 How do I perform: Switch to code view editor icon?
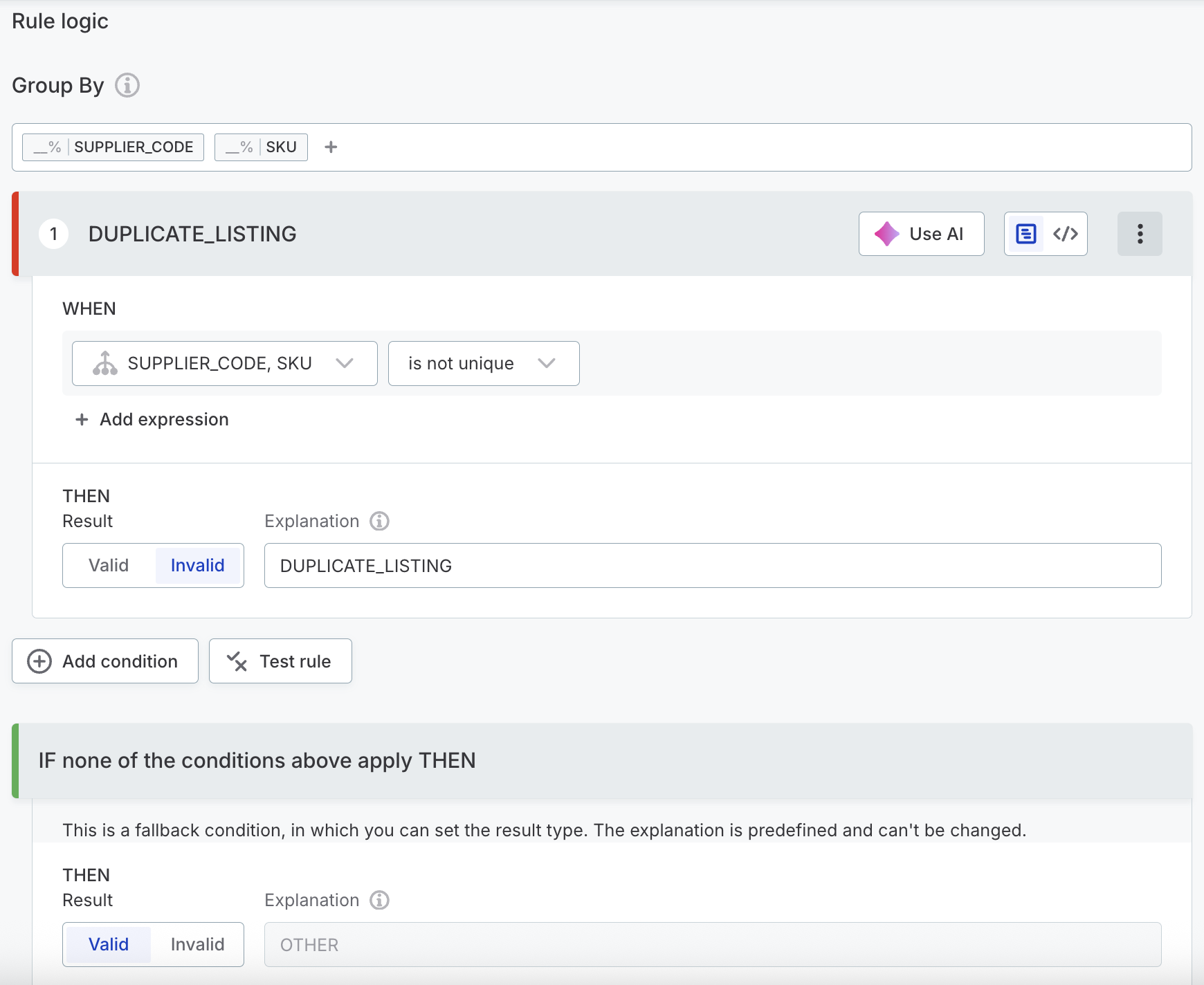pos(1066,234)
